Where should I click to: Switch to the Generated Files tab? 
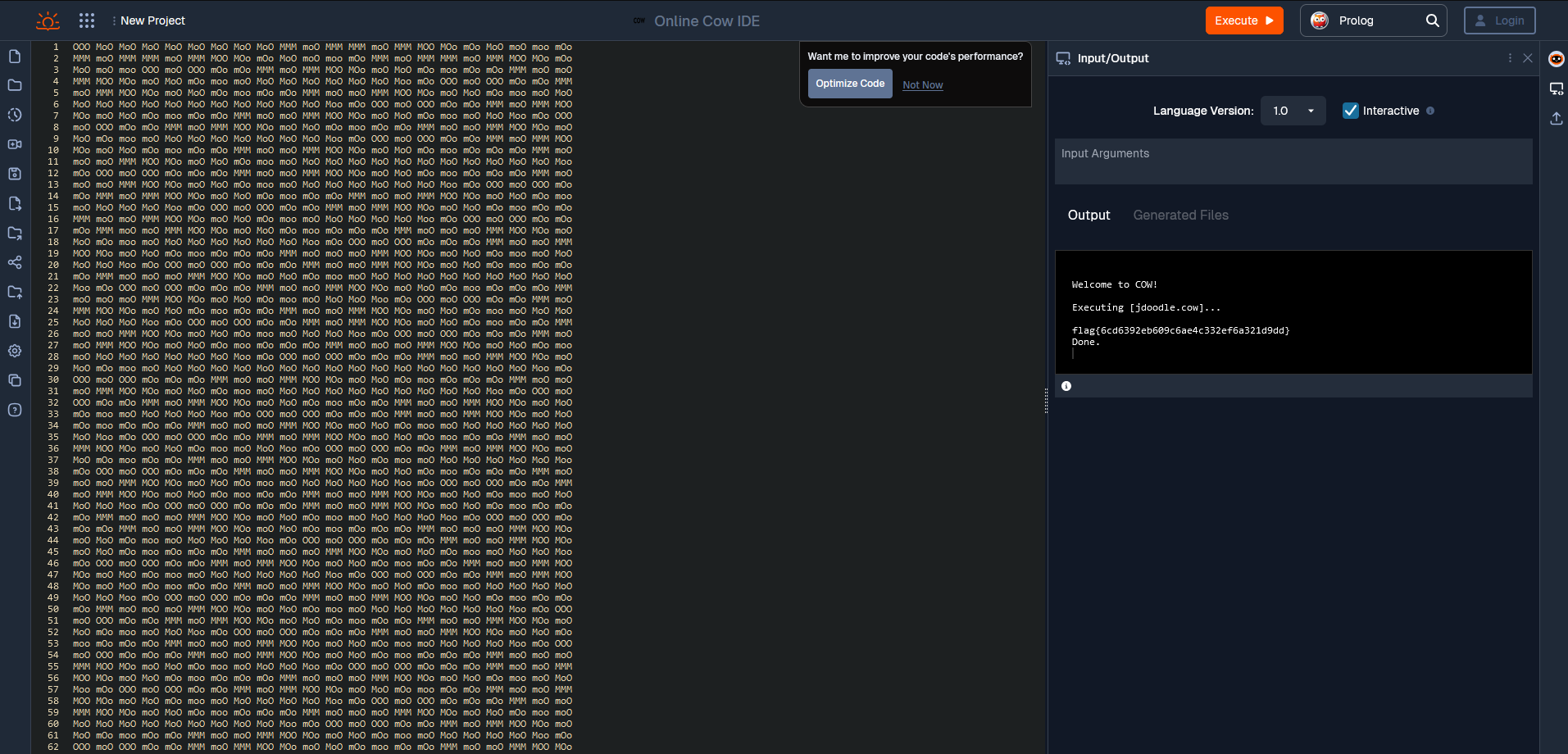tap(1180, 215)
